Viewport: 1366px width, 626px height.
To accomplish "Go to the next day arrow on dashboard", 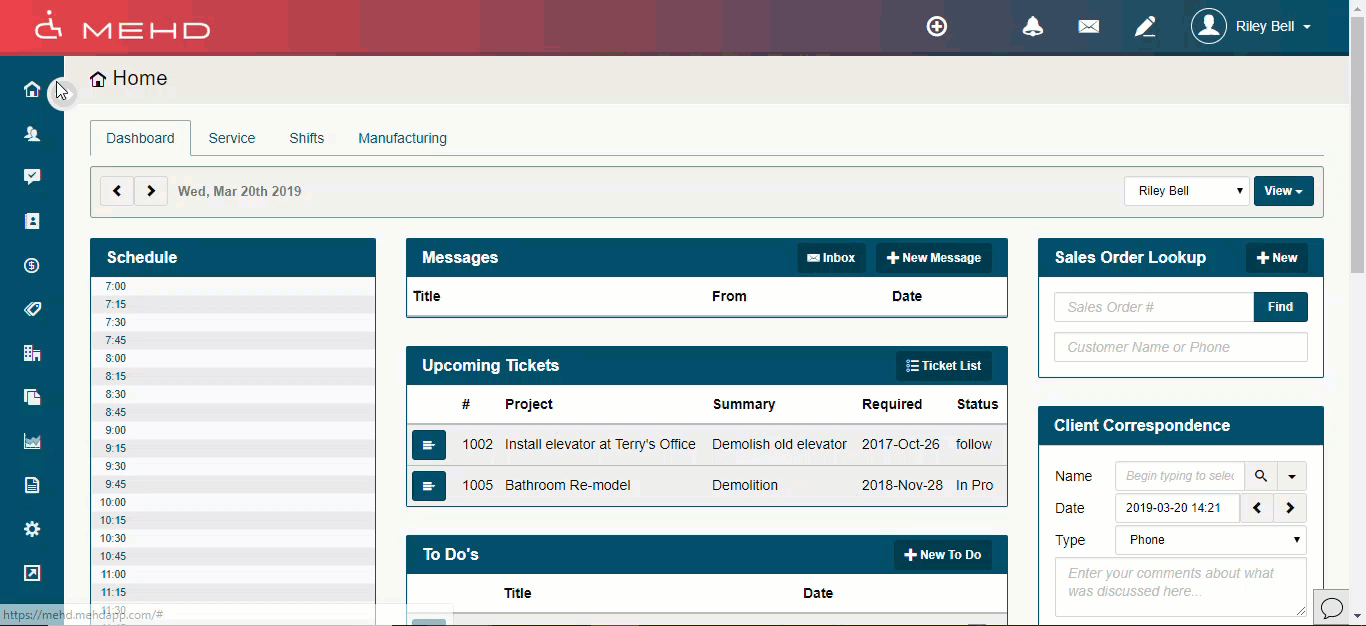I will tap(151, 191).
